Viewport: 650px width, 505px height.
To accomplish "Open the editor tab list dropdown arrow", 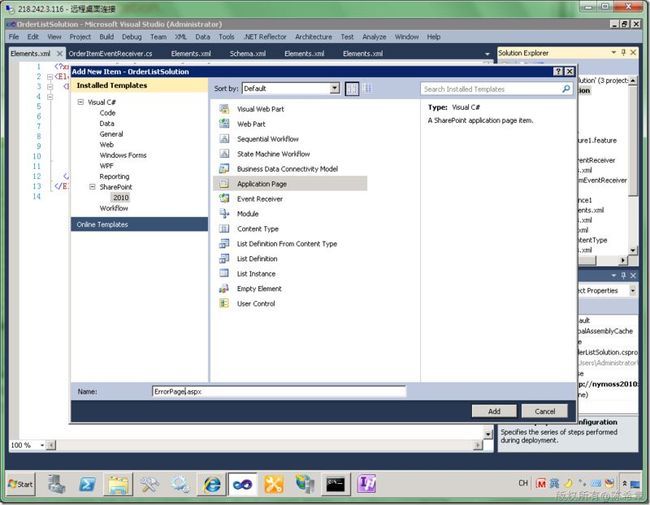I will coord(487,53).
